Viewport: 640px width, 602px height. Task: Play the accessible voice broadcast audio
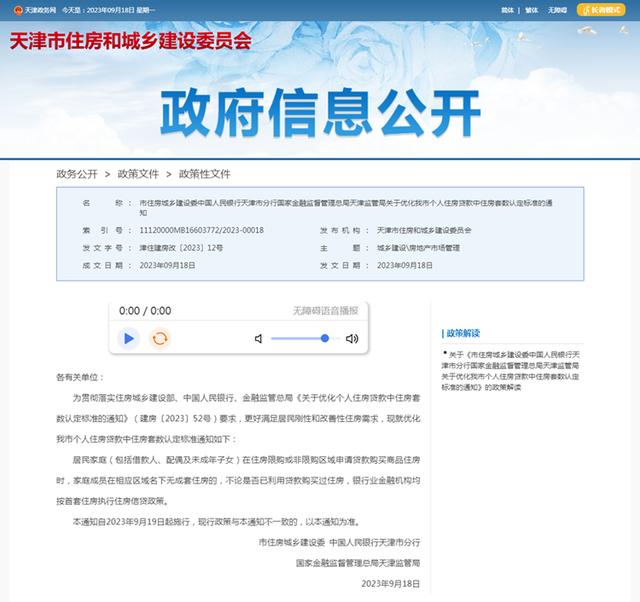129,339
